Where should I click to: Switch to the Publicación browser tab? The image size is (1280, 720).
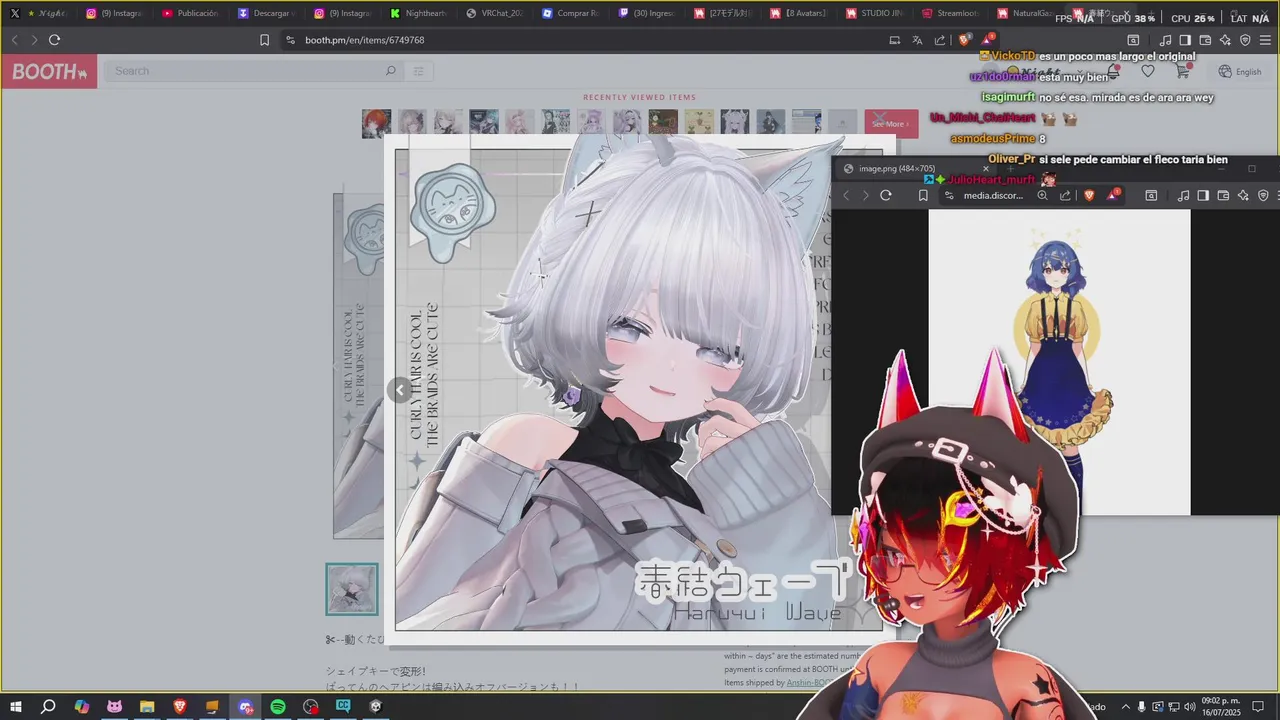coord(190,14)
